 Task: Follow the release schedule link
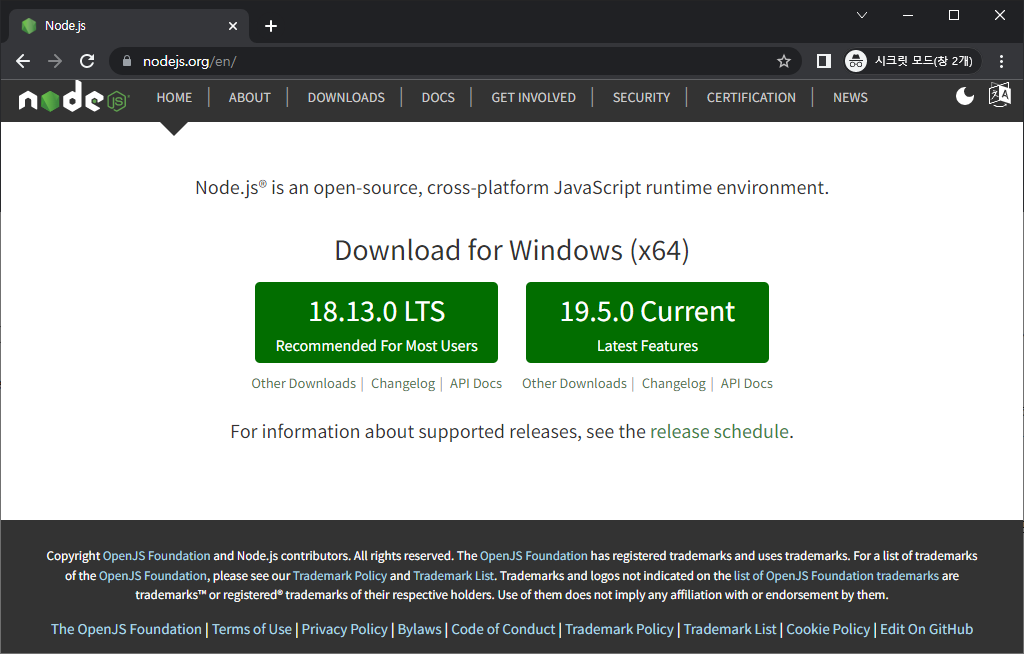coord(719,432)
